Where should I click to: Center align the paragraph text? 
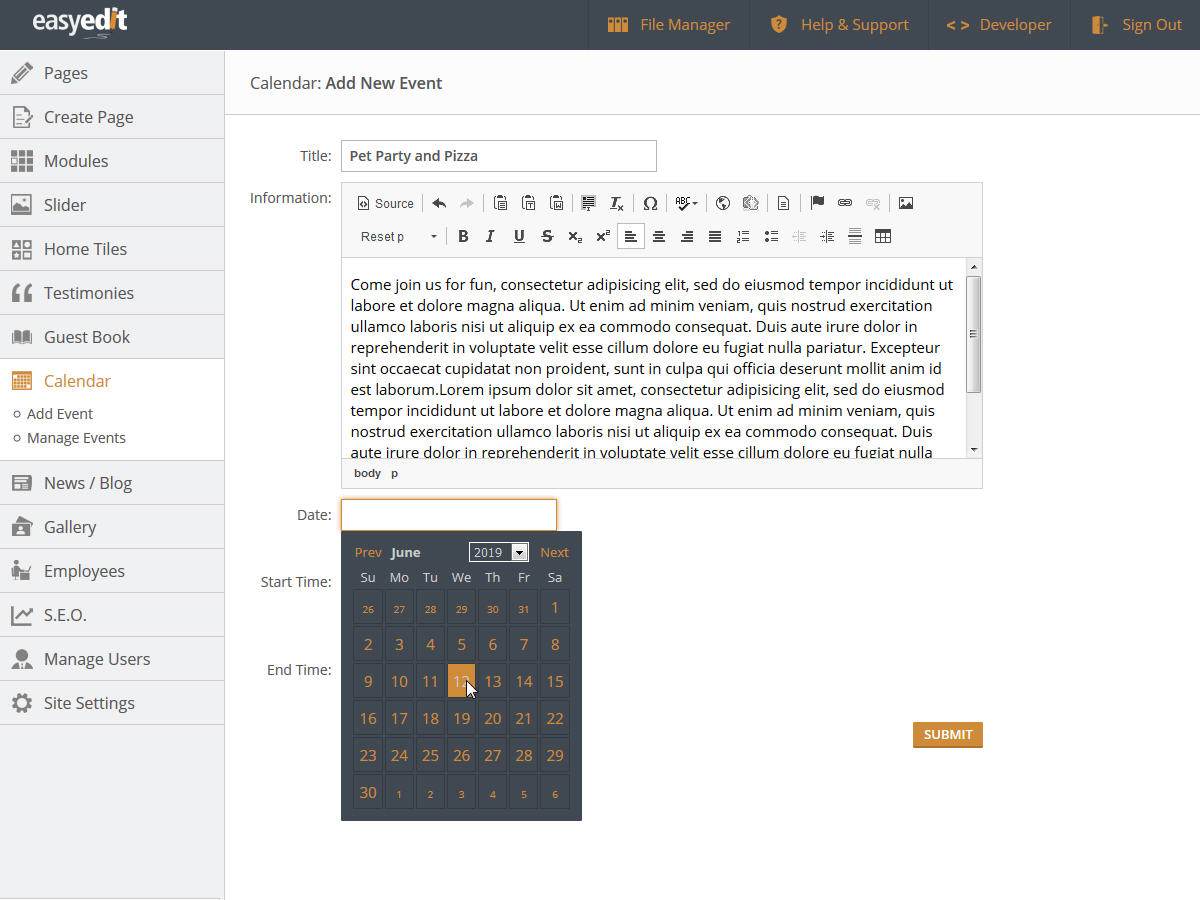(x=659, y=237)
